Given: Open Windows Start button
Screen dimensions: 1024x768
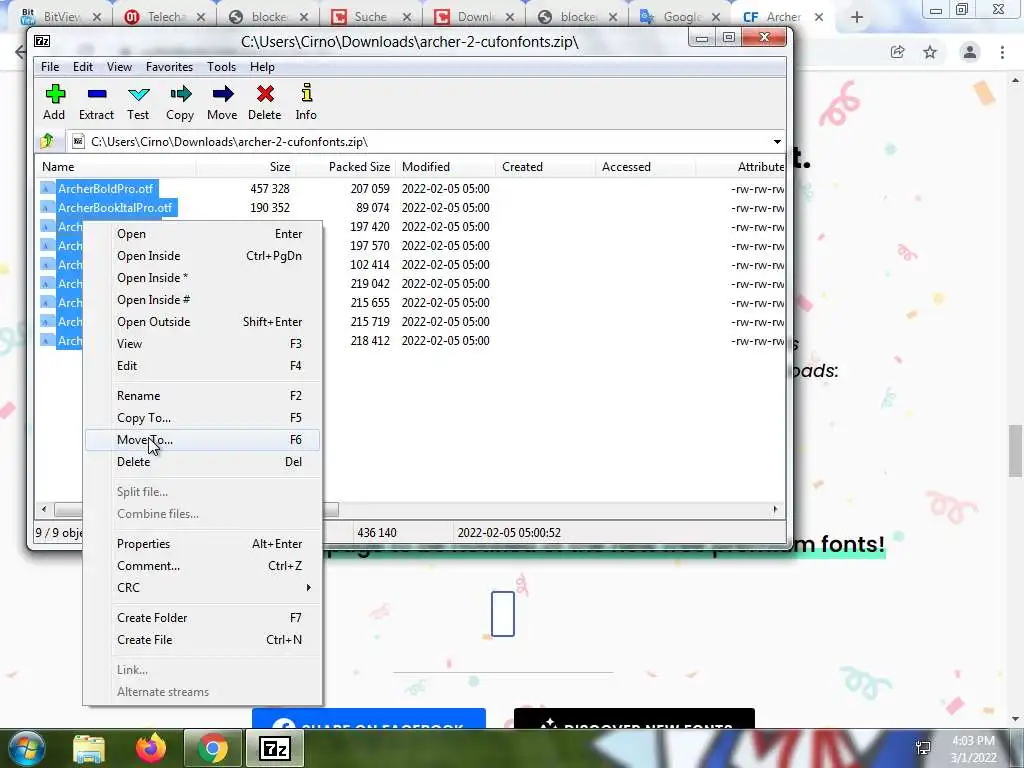Looking at the screenshot, I should click(27, 748).
